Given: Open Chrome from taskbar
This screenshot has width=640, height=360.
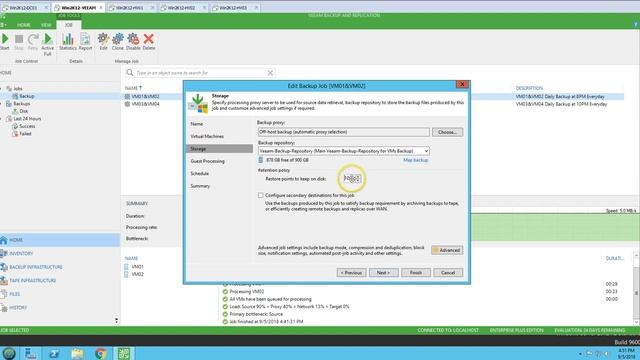Looking at the screenshot, I should 100,353.
